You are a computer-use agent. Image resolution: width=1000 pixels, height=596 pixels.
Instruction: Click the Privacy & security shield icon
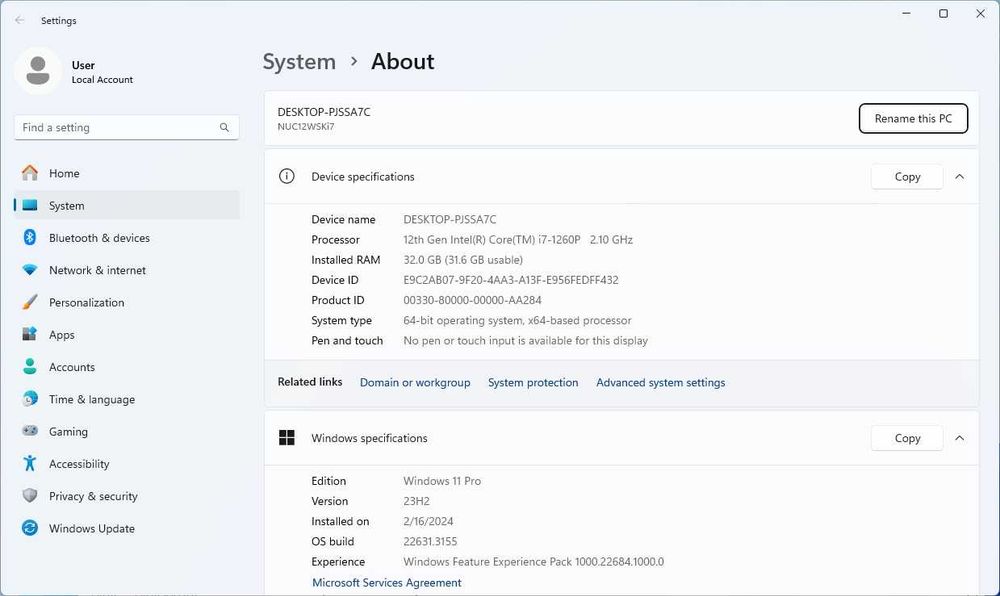30,496
